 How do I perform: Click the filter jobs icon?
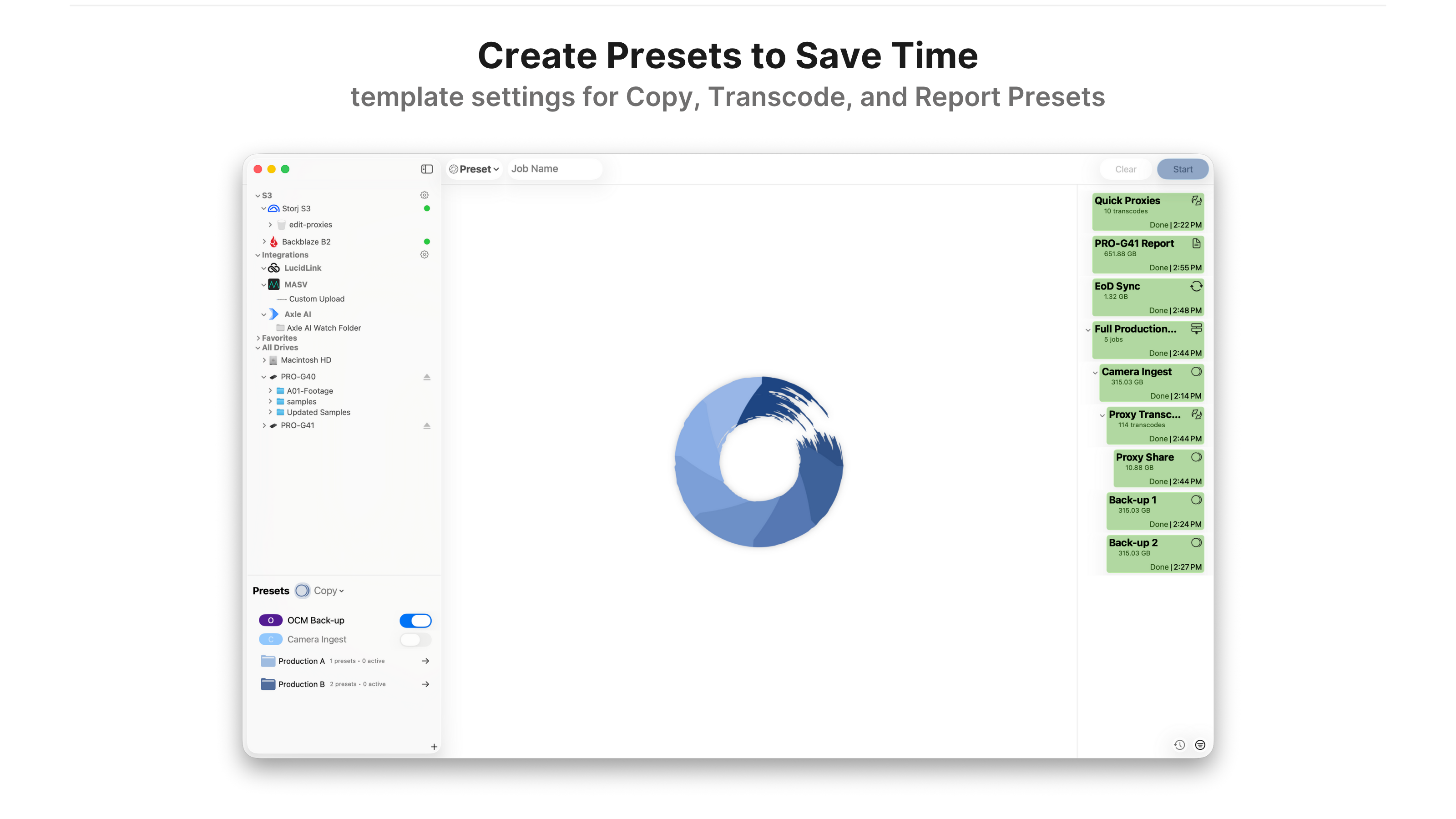[1200, 745]
